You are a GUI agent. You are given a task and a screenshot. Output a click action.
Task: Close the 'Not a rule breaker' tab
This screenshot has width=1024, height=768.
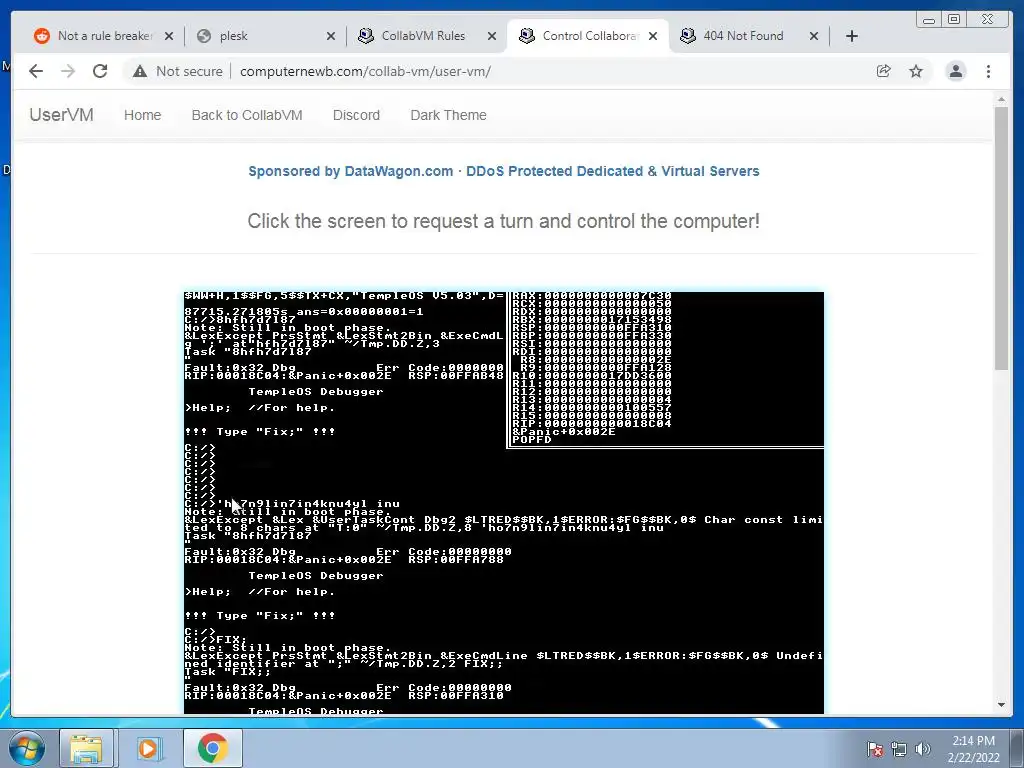169,37
